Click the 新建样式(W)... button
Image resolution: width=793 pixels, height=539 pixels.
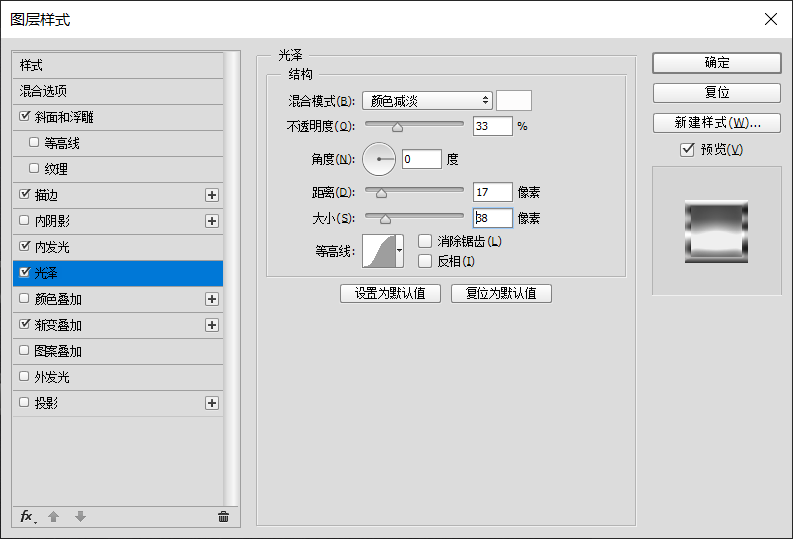[x=717, y=123]
